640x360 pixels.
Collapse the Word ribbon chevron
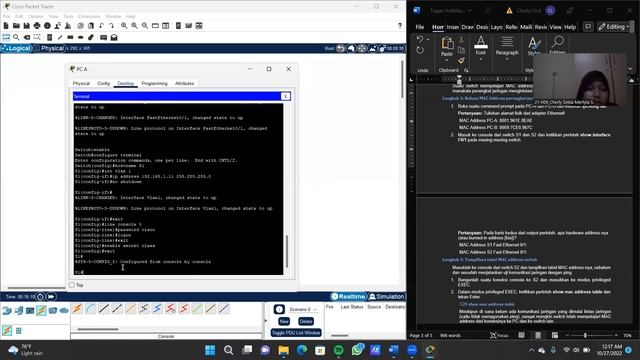[x=630, y=69]
